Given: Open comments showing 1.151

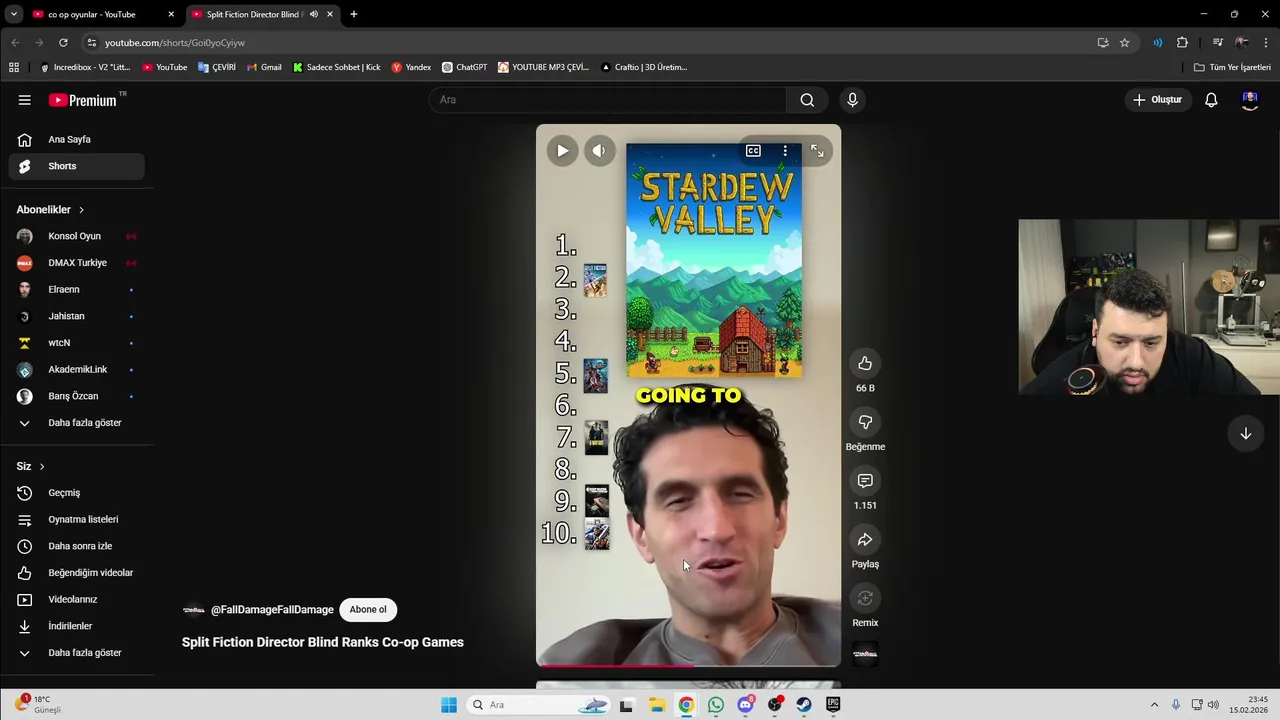Looking at the screenshot, I should click(x=865, y=481).
